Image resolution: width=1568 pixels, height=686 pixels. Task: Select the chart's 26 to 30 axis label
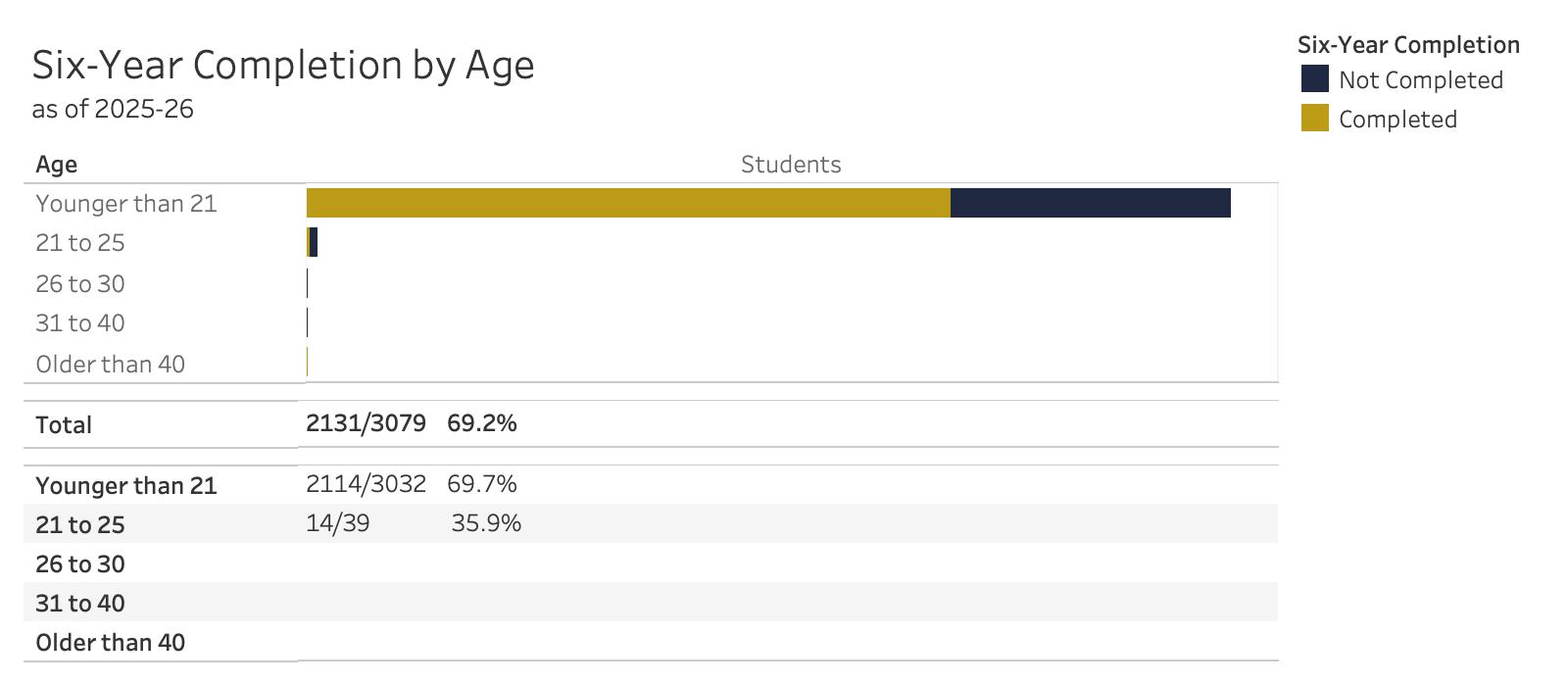coord(80,284)
